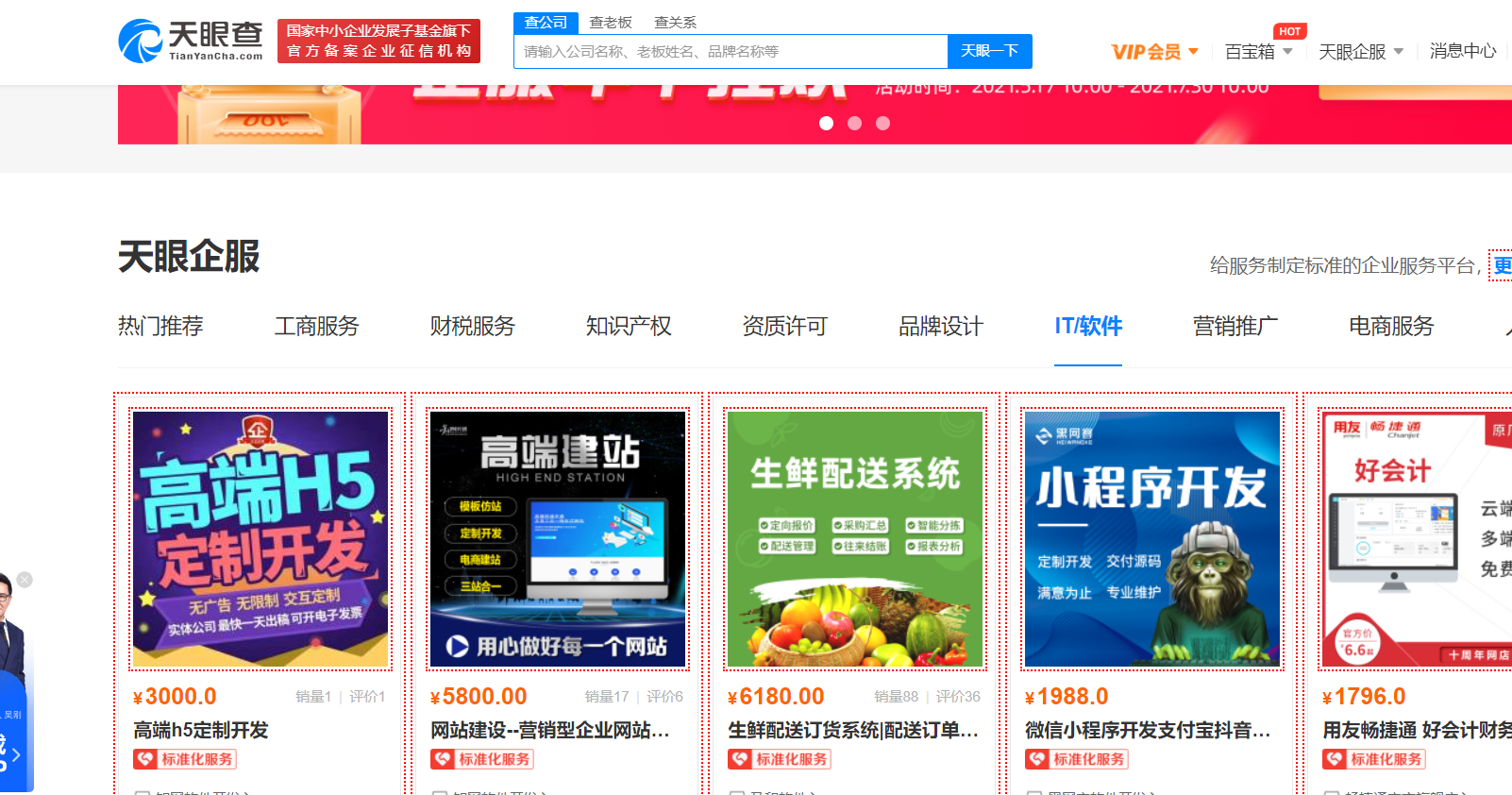Open 消息中心 in the header
Screen dimensions: 1512x795
coord(1463,51)
